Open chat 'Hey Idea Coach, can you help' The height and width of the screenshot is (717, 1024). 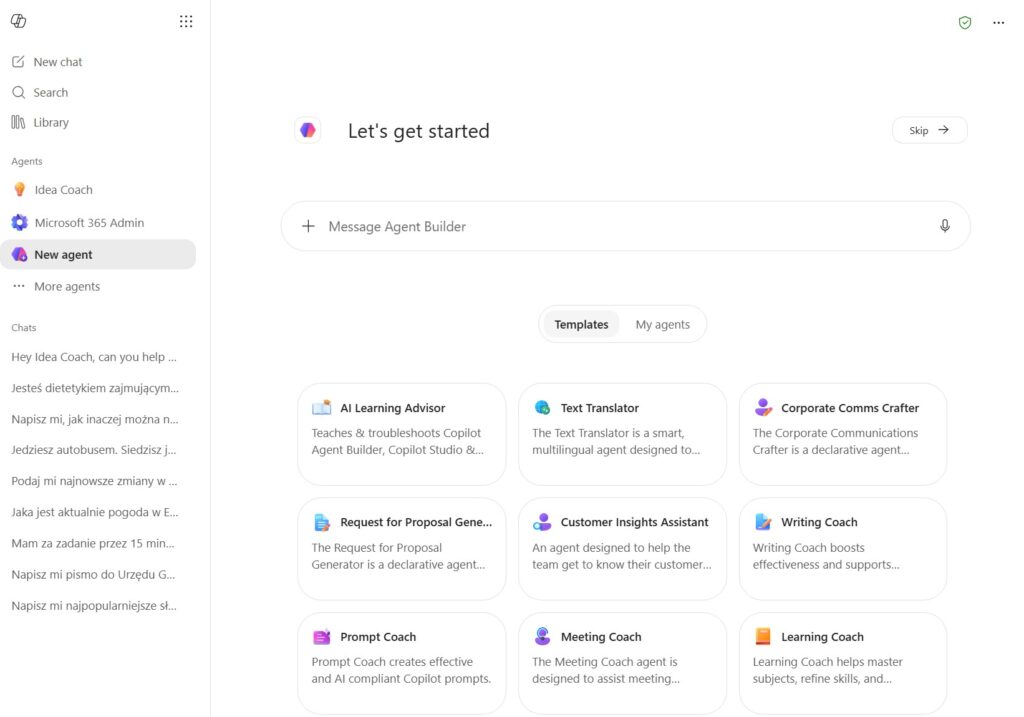[x=94, y=357]
